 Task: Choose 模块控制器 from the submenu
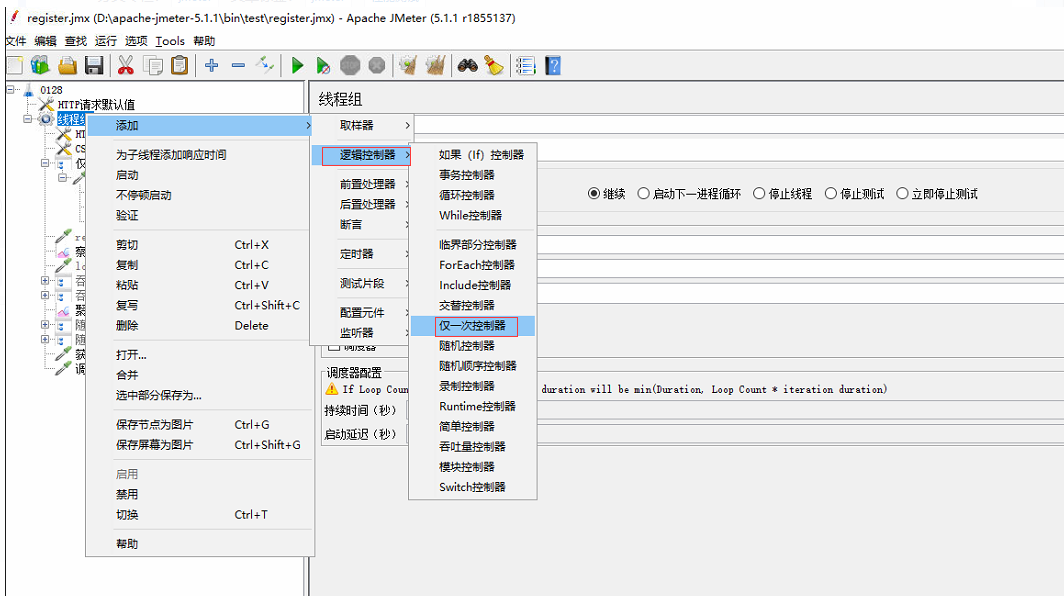pos(473,467)
